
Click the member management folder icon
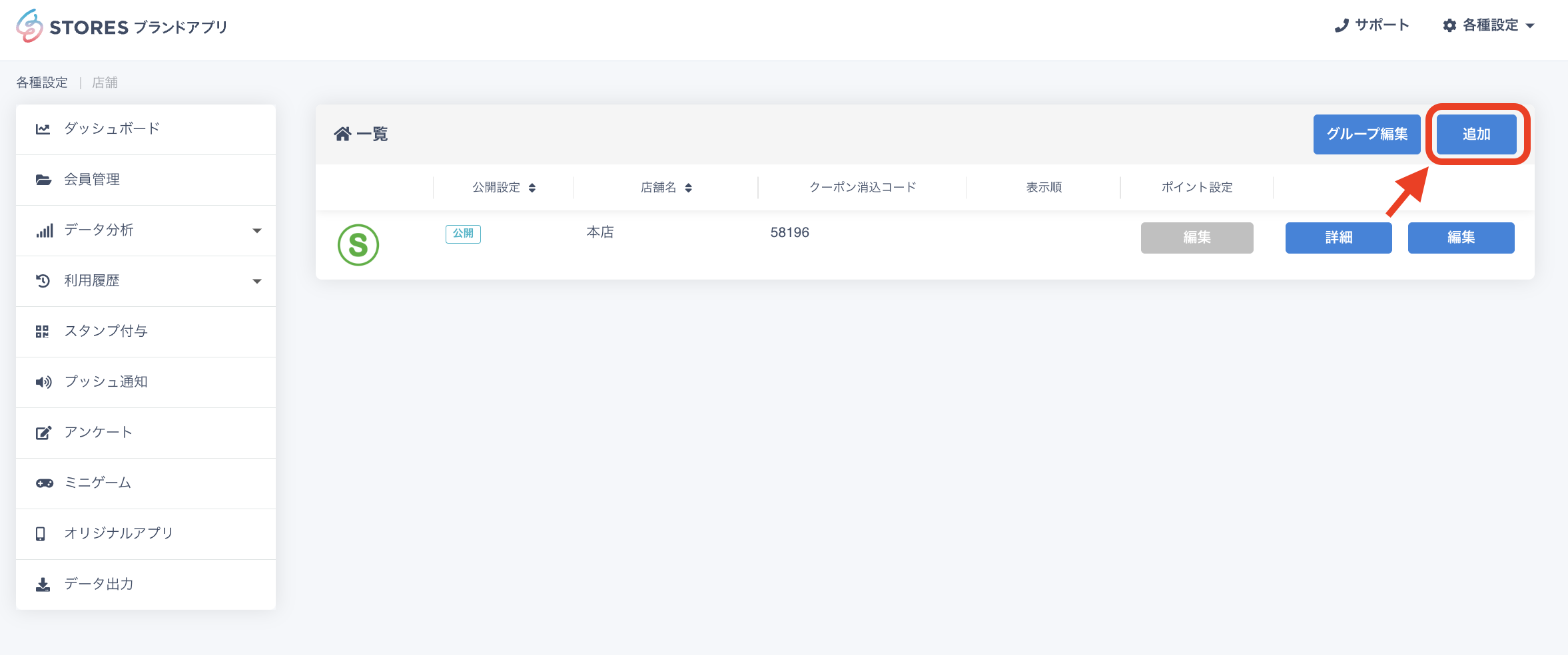pos(43,180)
